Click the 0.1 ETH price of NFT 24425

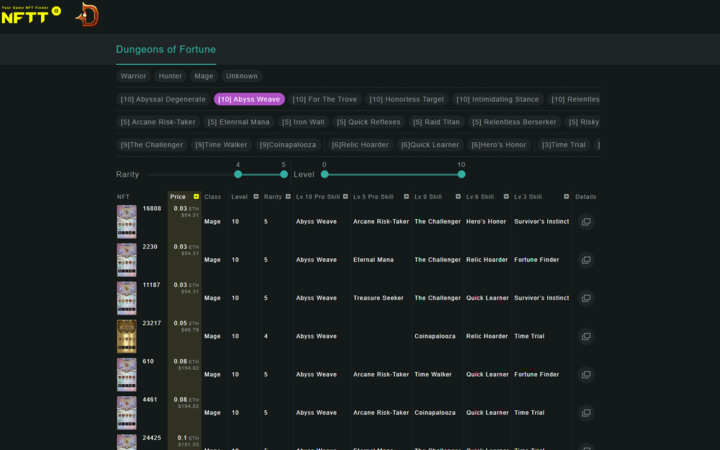click(x=188, y=438)
